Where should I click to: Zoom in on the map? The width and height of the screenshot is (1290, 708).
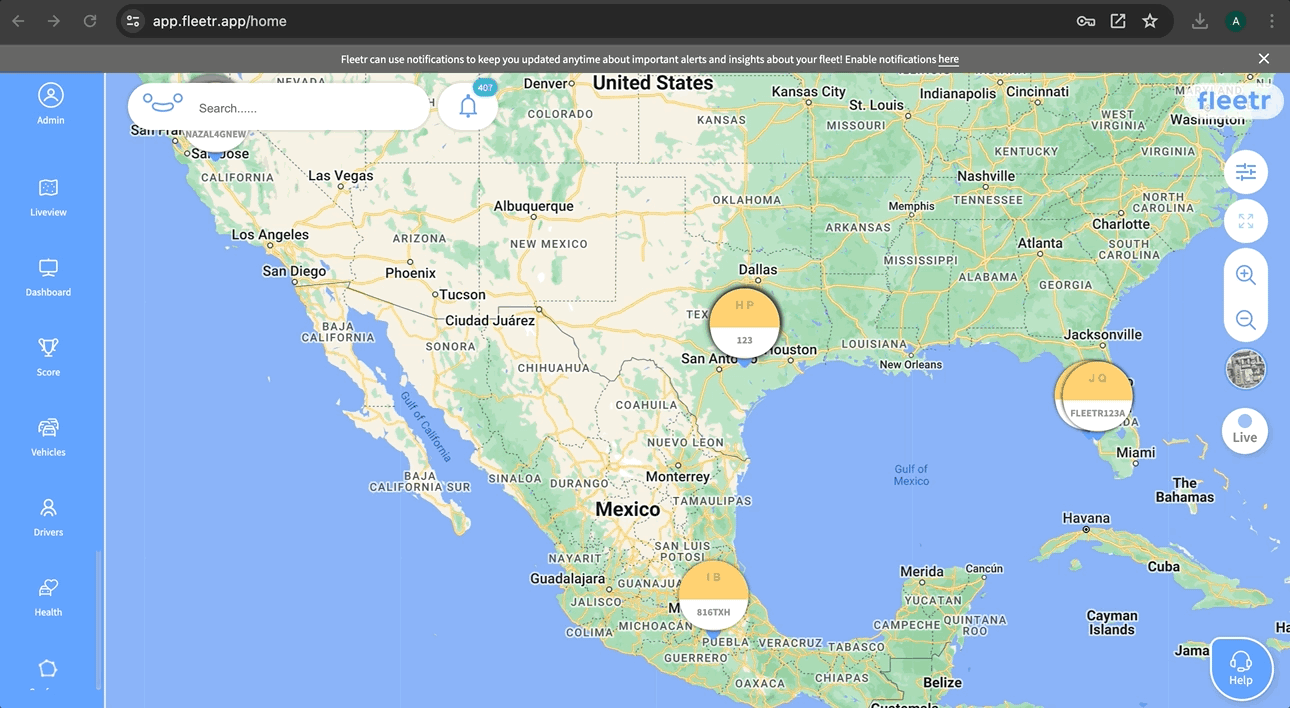(x=1246, y=275)
